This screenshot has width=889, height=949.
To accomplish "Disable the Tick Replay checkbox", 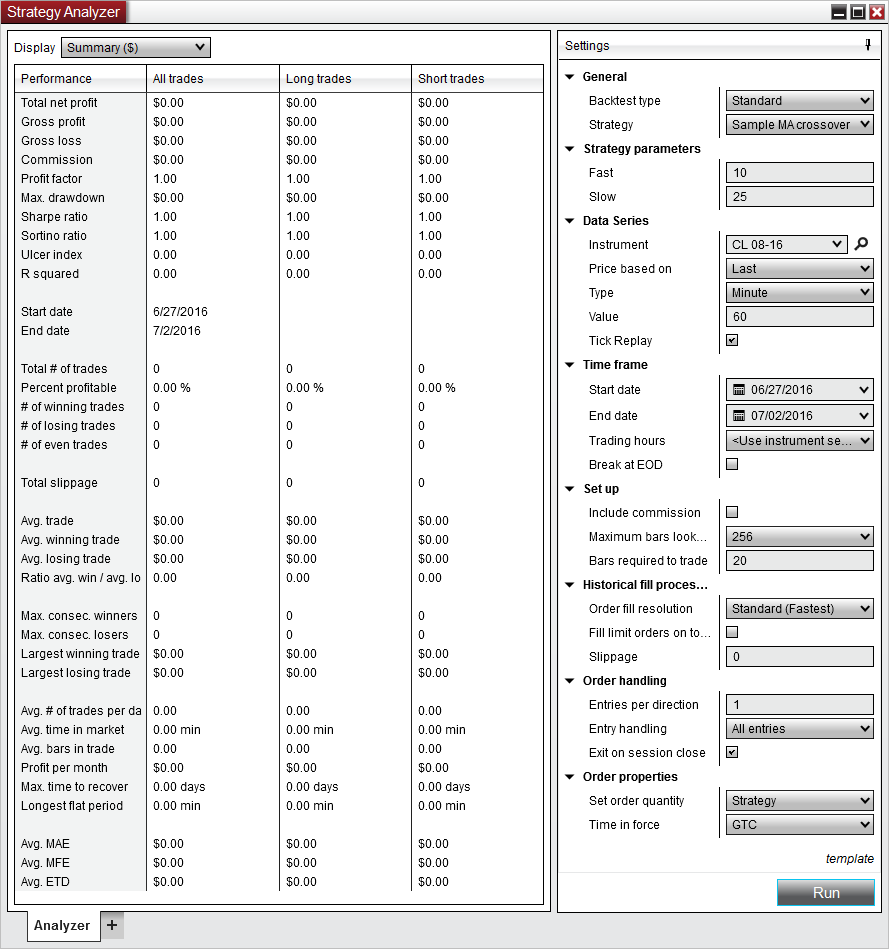I will [x=732, y=340].
